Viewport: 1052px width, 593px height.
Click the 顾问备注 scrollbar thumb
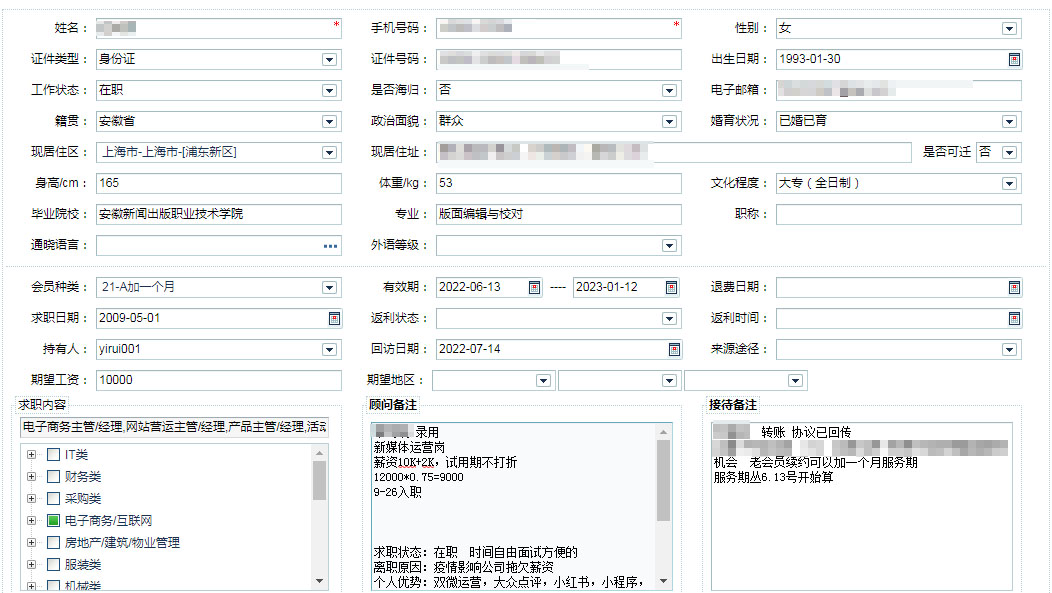tap(664, 480)
